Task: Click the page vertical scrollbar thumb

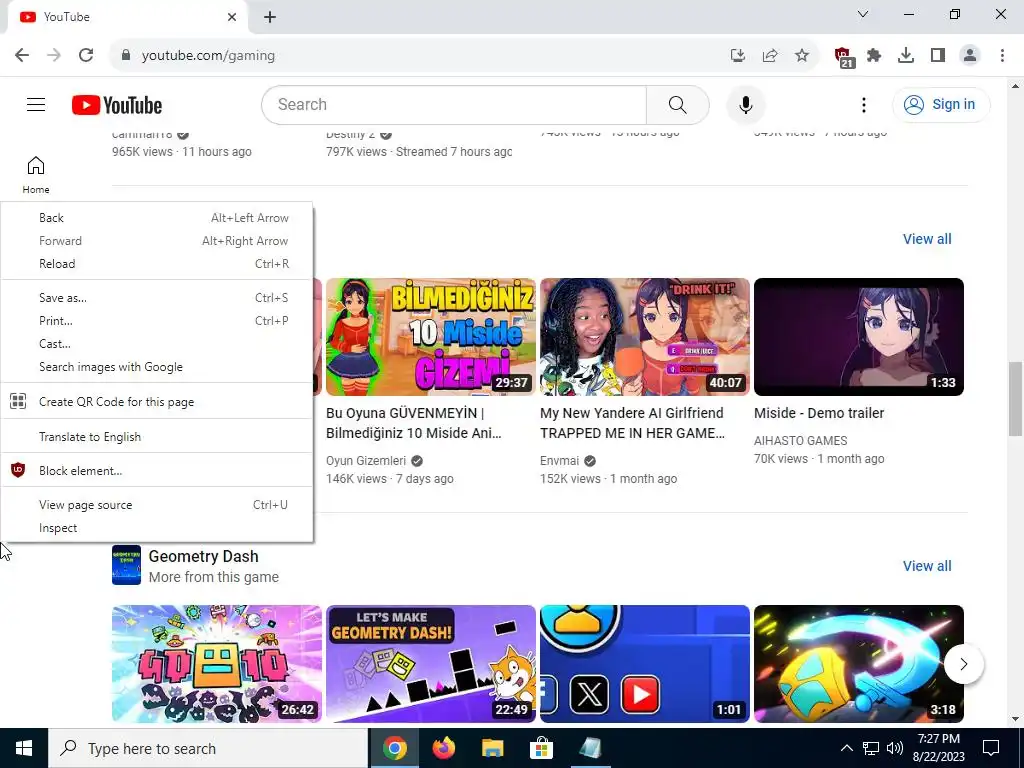Action: coord(1016,398)
